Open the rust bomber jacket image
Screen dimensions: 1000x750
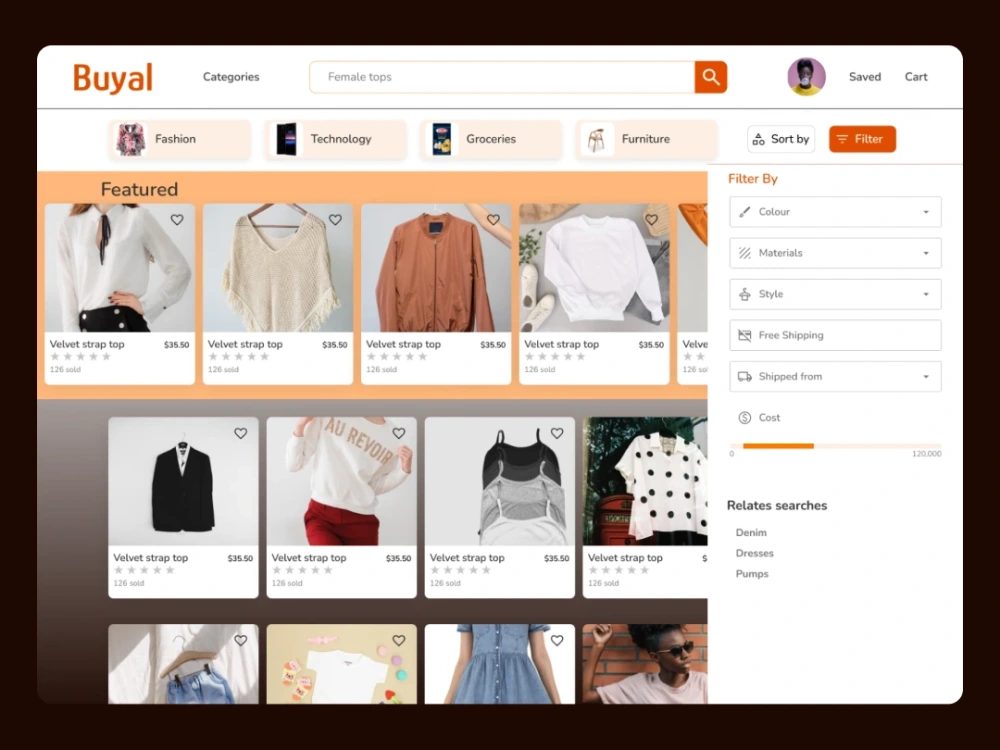click(436, 268)
